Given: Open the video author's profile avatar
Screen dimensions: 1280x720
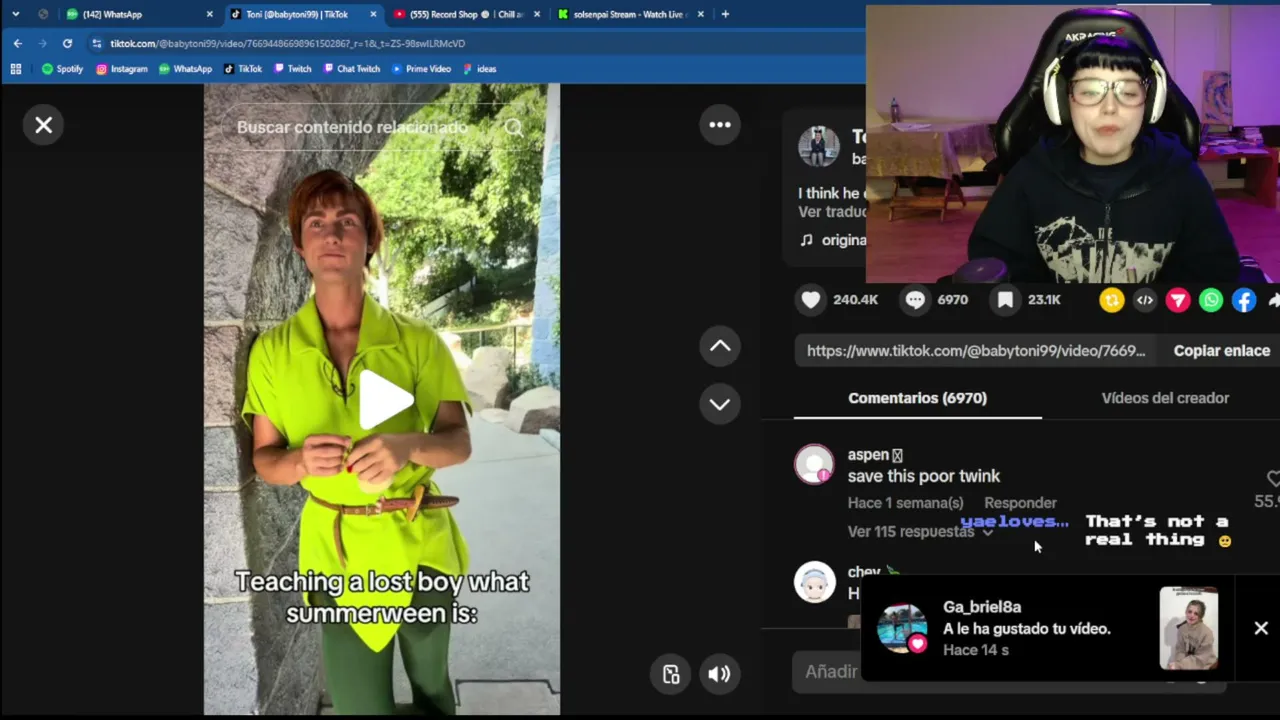Looking at the screenshot, I should coord(818,146).
